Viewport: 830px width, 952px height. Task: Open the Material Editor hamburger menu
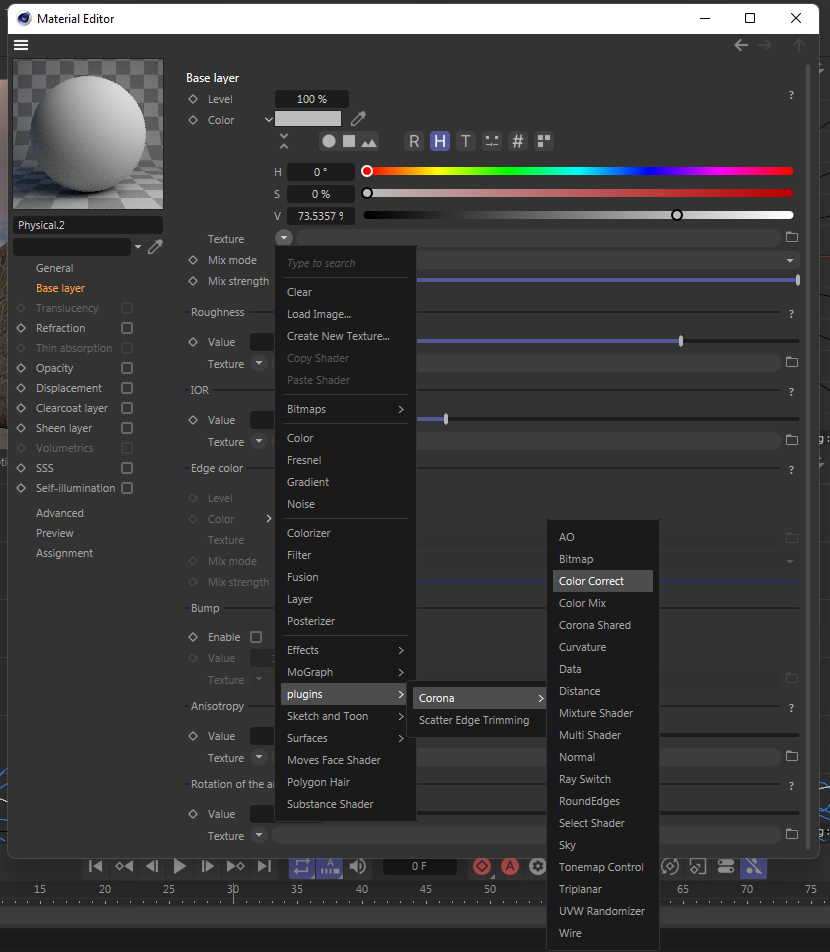[21, 45]
